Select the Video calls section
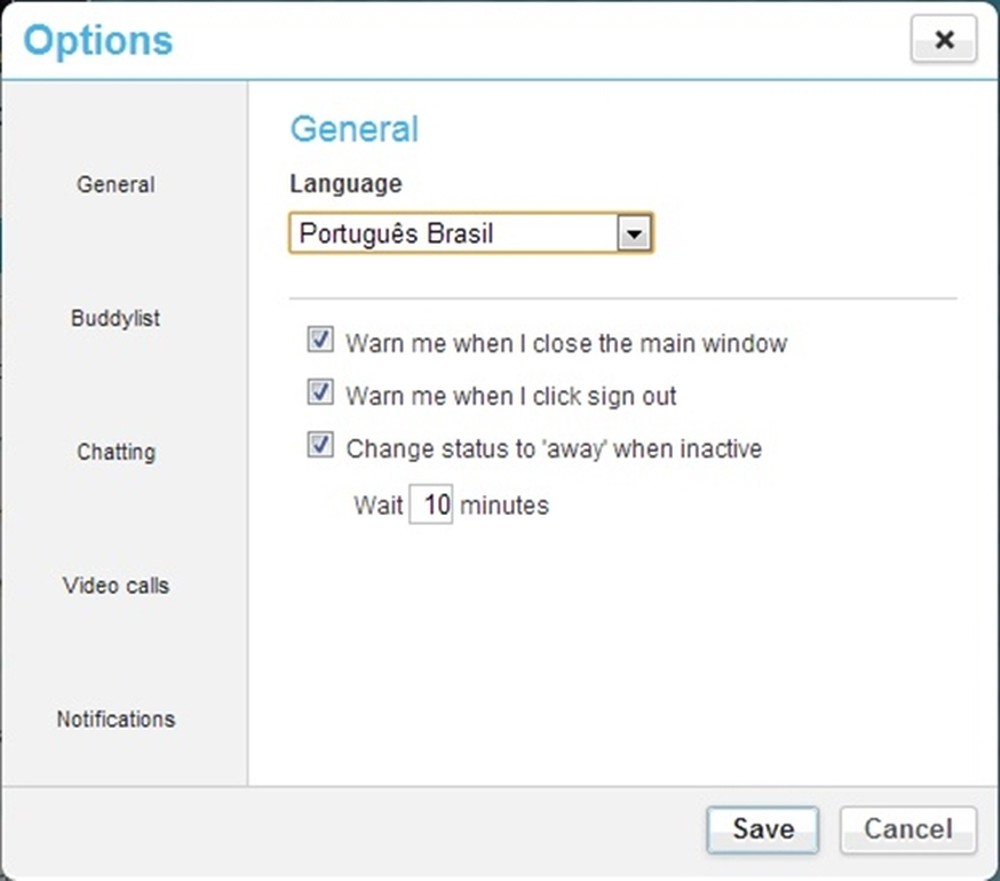This screenshot has height=881, width=1000. (x=116, y=586)
